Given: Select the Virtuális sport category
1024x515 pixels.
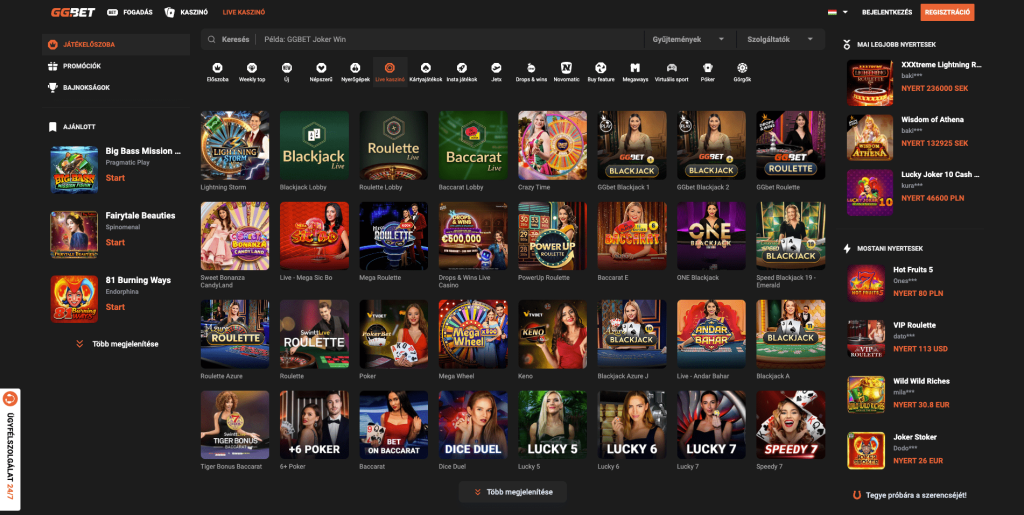Looking at the screenshot, I should point(671,72).
